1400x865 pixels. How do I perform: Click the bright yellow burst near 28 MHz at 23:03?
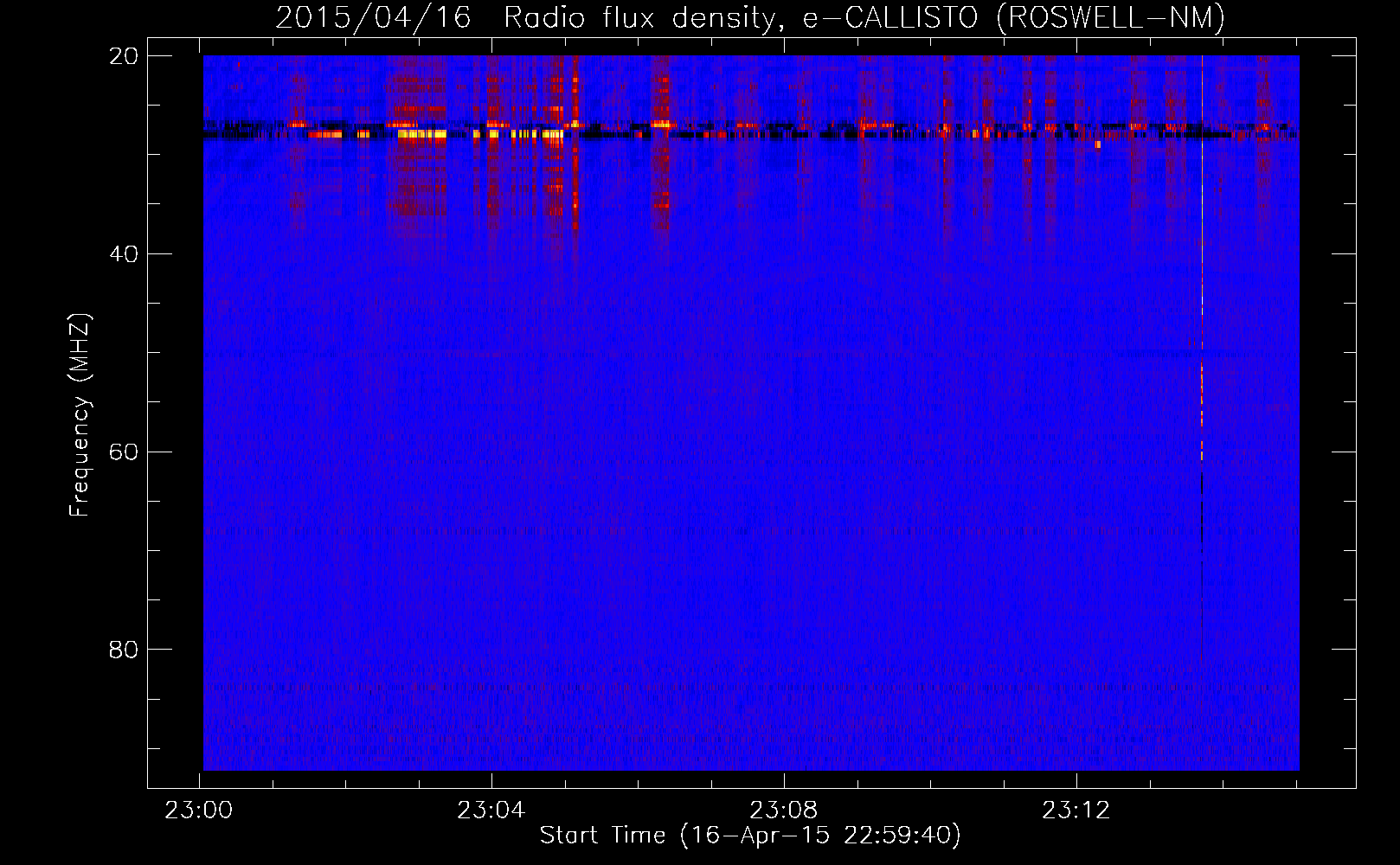421,134
